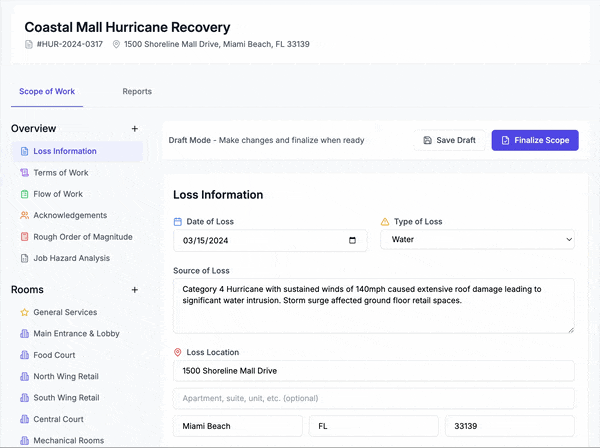Click the Source of Loss text area
Image resolution: width=600 pixels, height=448 pixels.
(x=373, y=305)
